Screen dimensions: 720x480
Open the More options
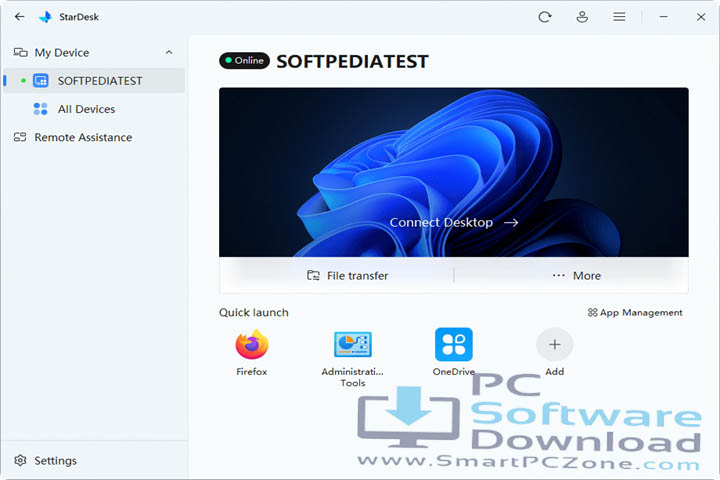point(577,276)
